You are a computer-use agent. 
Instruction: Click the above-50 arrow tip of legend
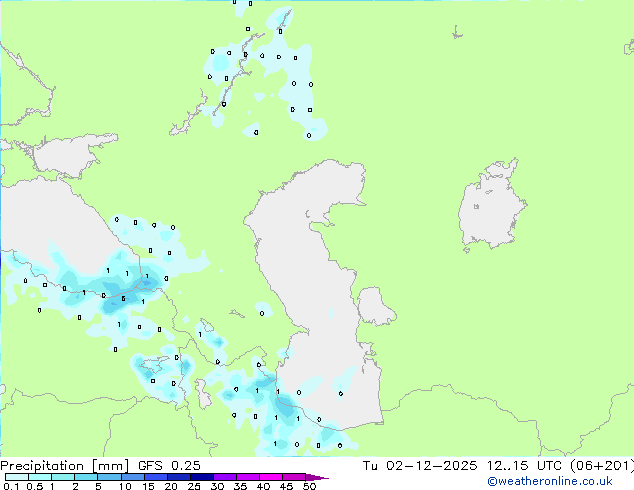[317, 477]
